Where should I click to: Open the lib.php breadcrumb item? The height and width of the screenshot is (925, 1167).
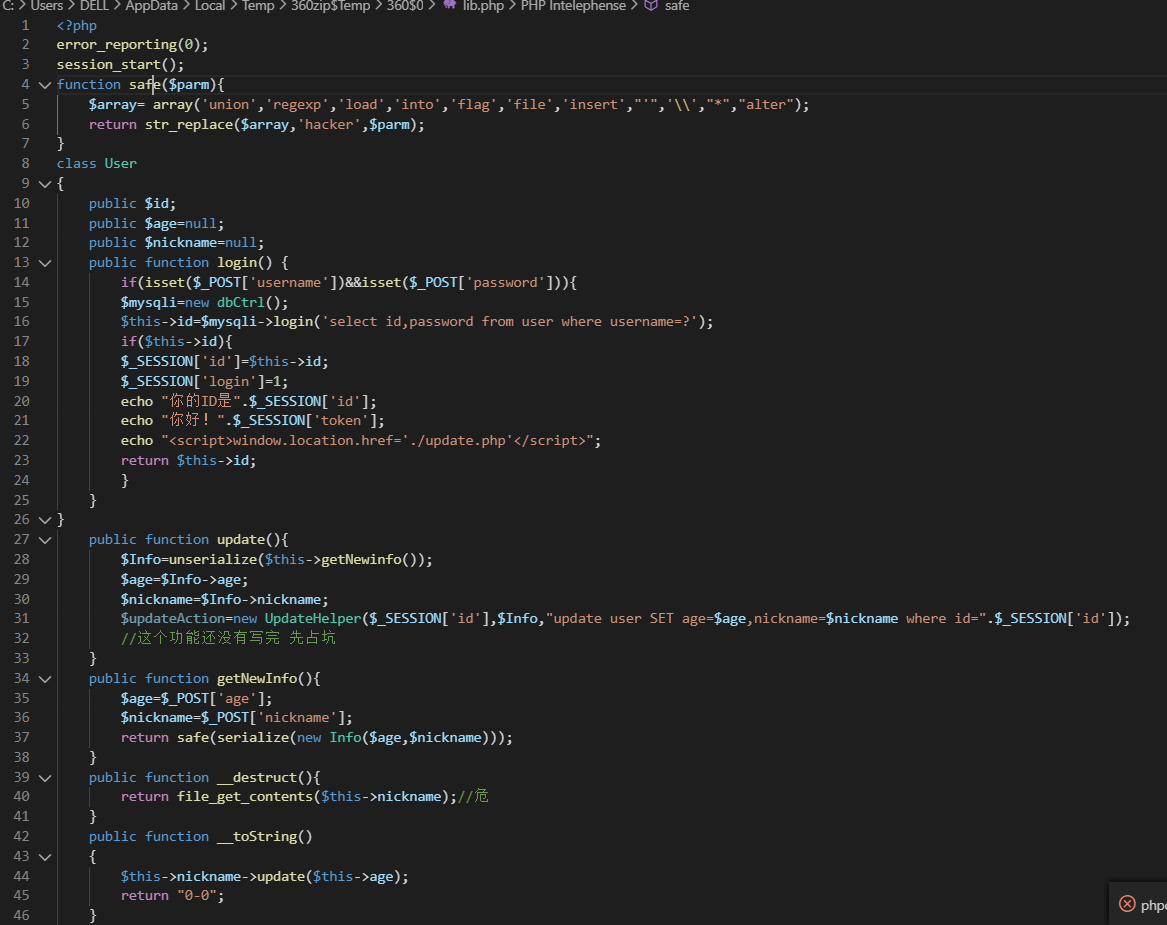(483, 5)
